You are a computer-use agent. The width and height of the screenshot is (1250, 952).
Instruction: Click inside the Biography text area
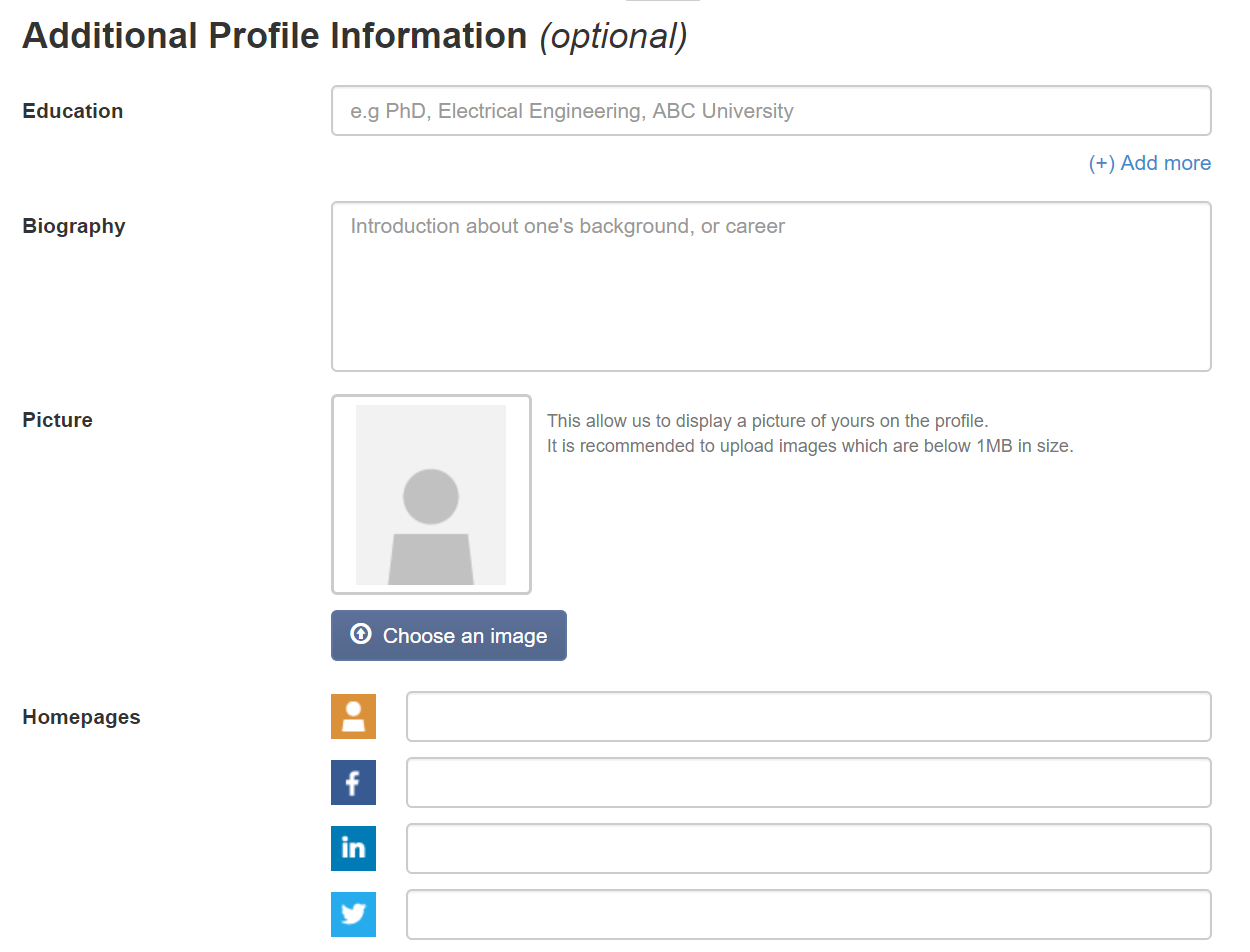(x=770, y=286)
